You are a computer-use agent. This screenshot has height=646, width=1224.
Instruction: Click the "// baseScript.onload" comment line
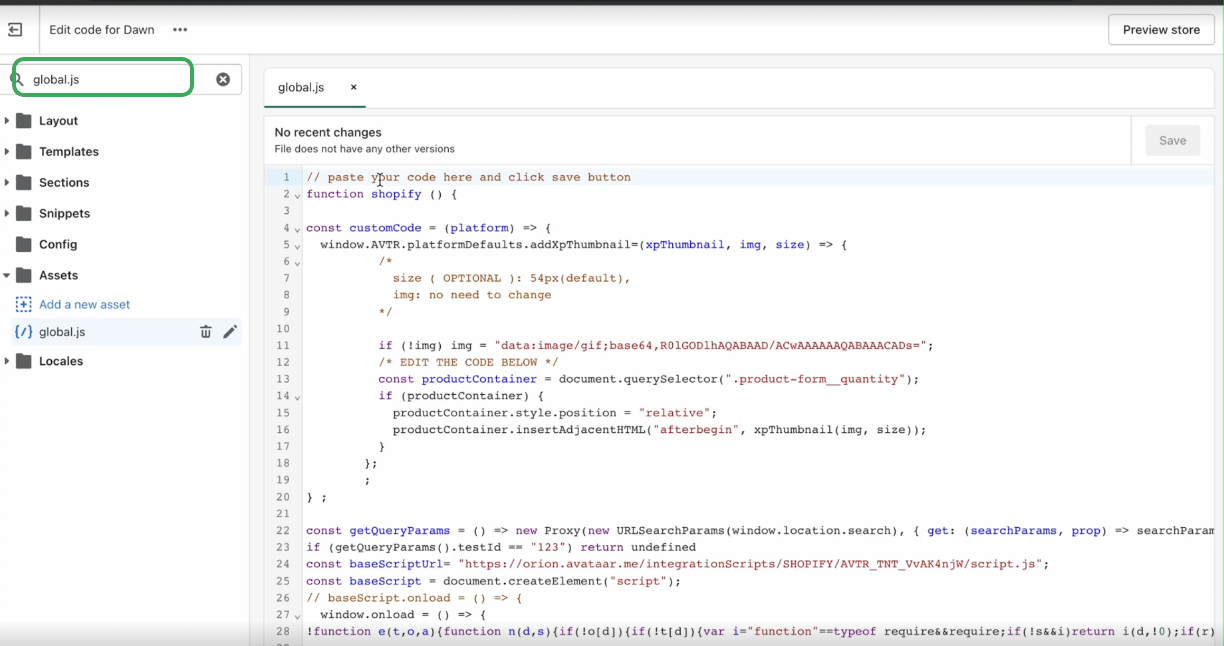click(x=414, y=598)
